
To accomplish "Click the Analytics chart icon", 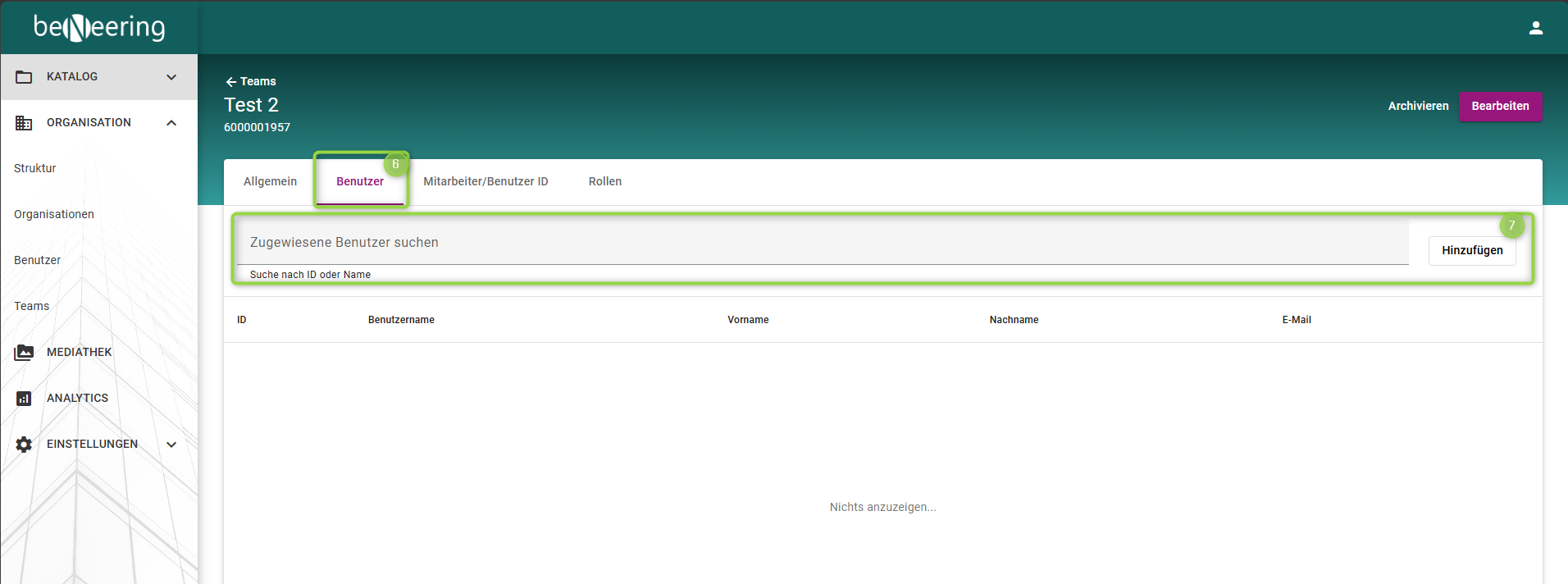I will [24, 399].
